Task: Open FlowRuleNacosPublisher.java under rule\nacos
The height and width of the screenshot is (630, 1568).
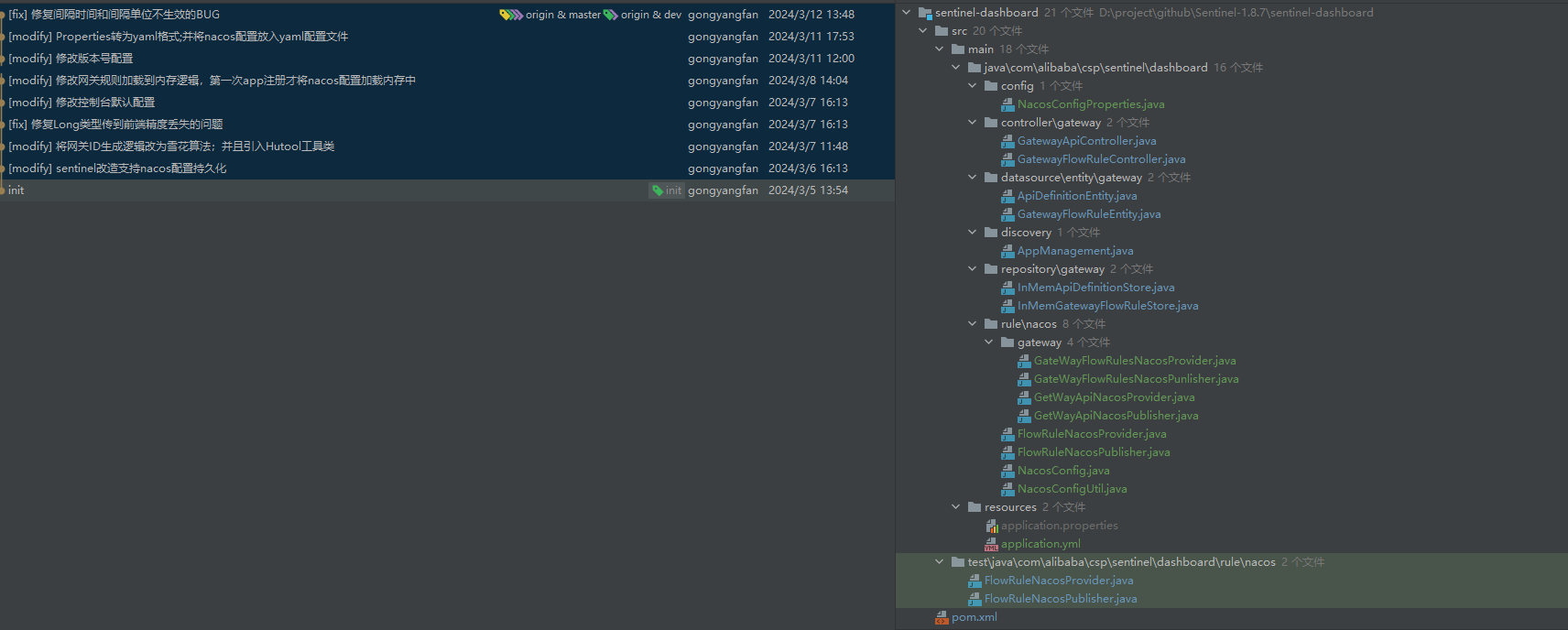Action: tap(1094, 452)
